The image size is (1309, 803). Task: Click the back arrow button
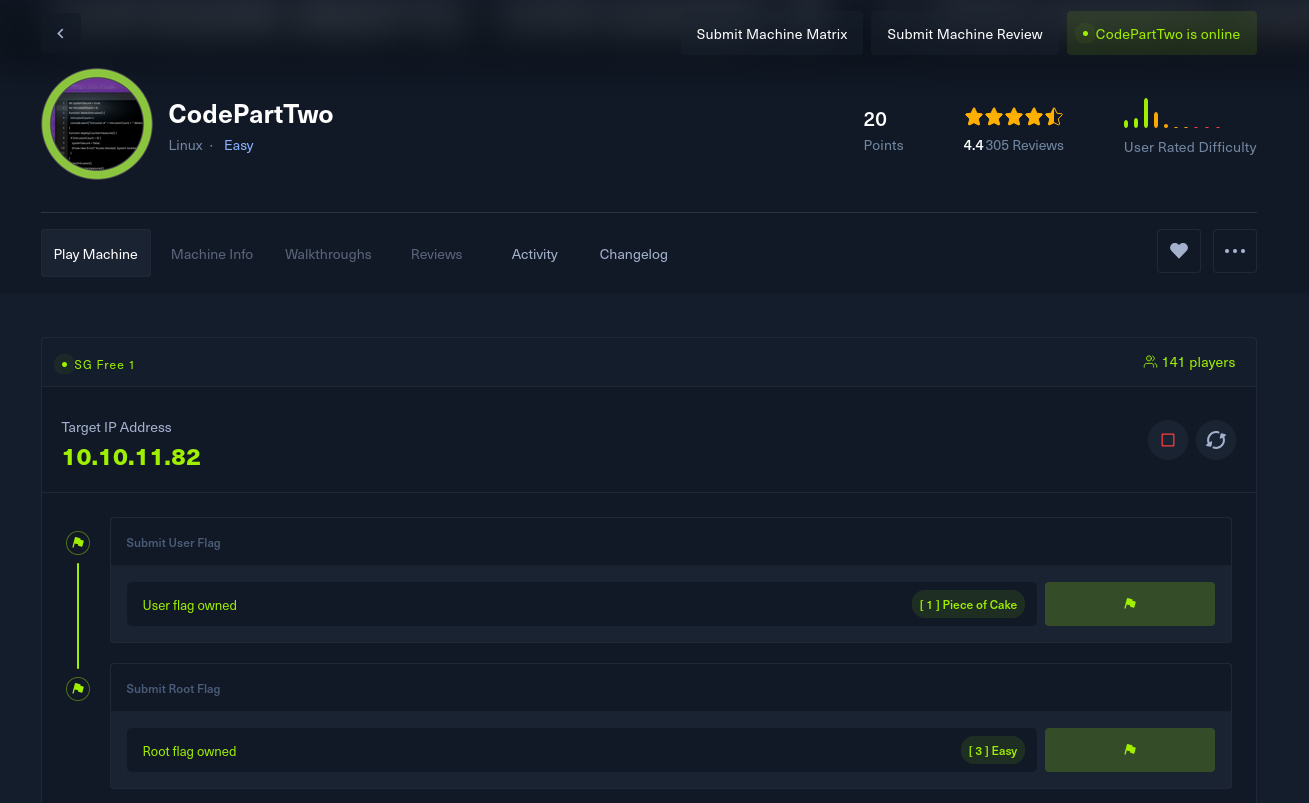[x=60, y=34]
